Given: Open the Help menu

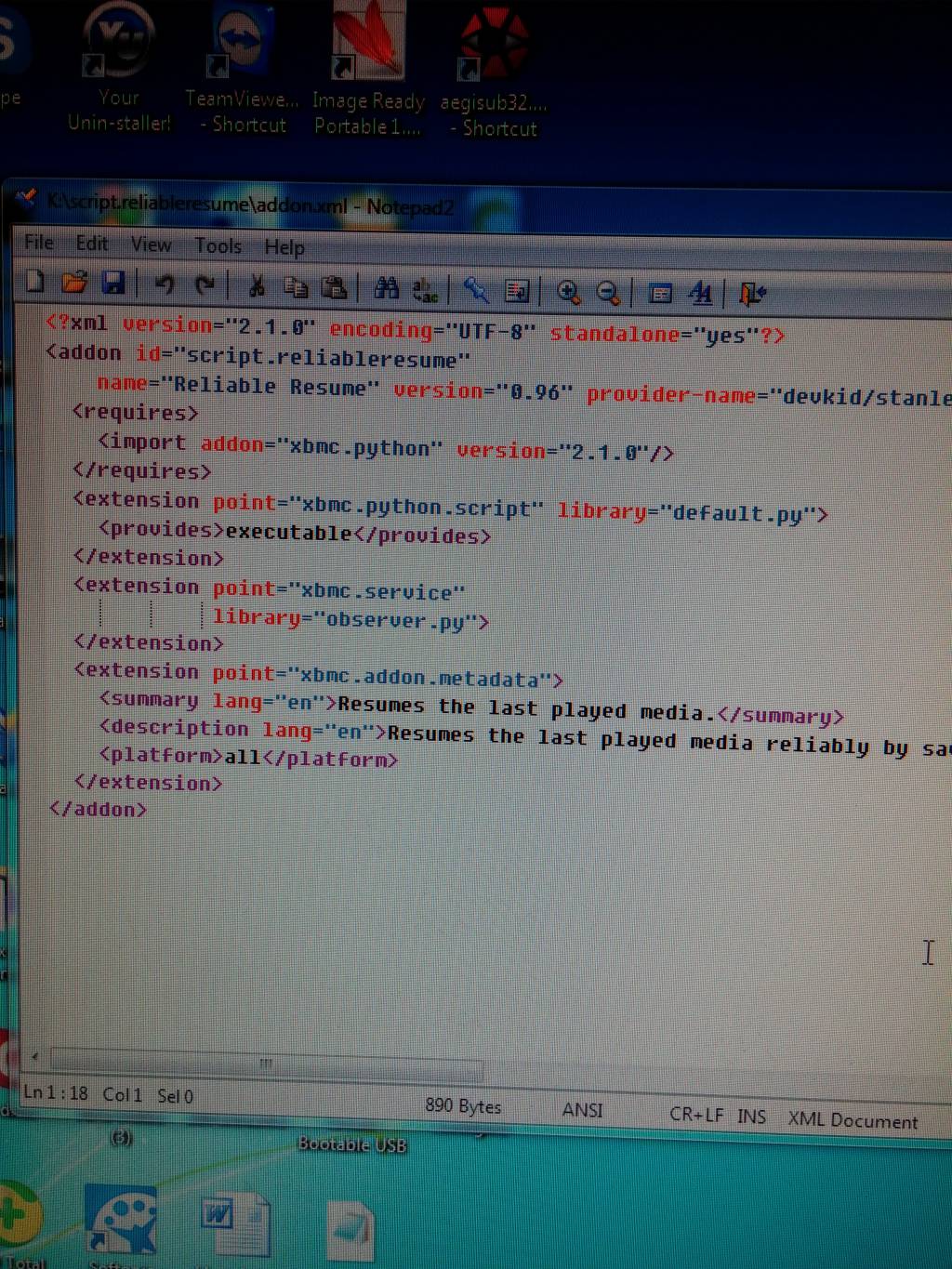Looking at the screenshot, I should 284,247.
